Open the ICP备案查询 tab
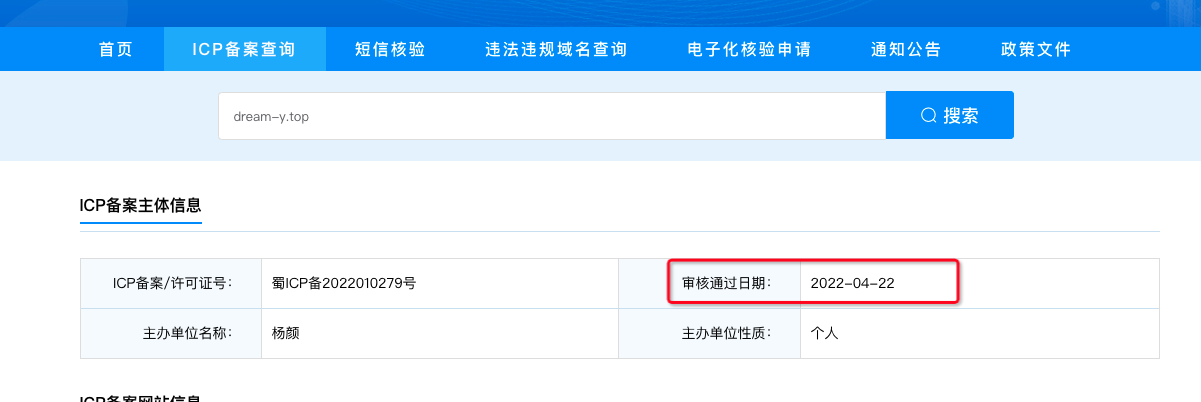This screenshot has height=402, width=1201. click(245, 49)
